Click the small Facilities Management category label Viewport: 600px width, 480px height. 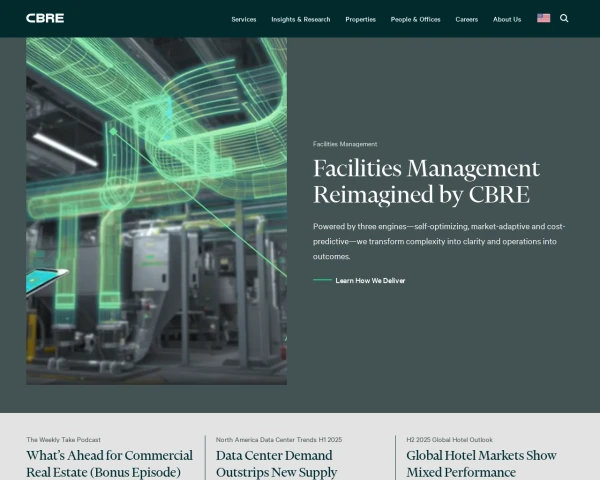coord(345,144)
